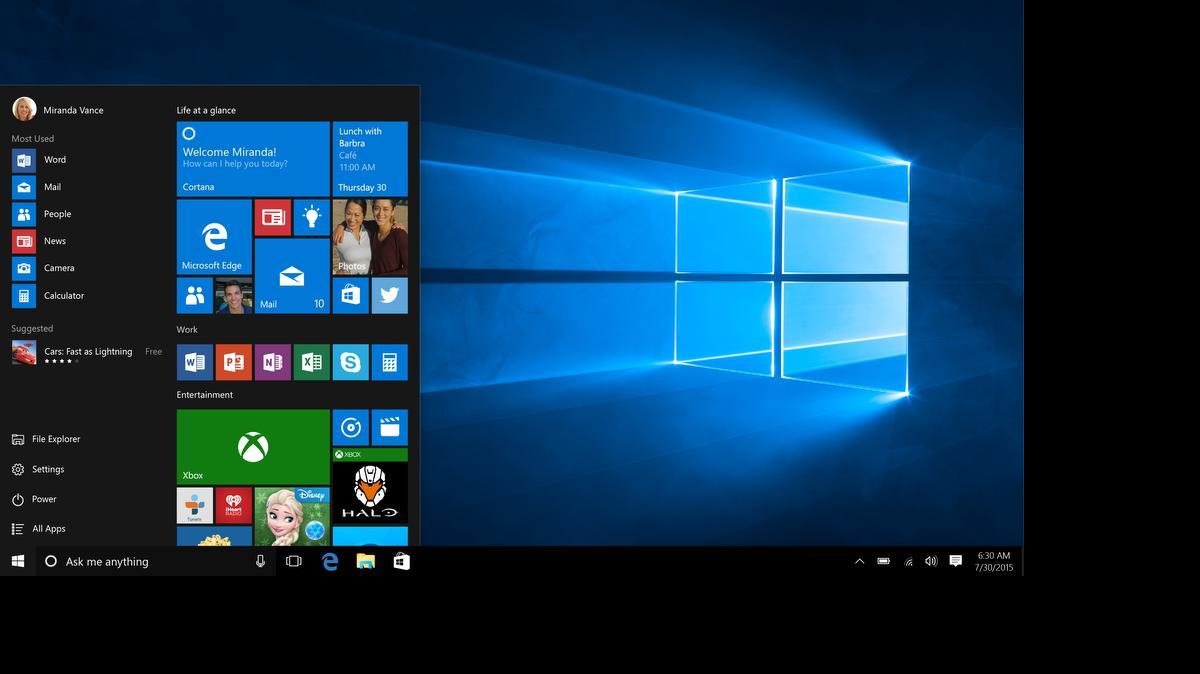Show hidden system tray icons
1200x674 pixels.
click(859, 561)
